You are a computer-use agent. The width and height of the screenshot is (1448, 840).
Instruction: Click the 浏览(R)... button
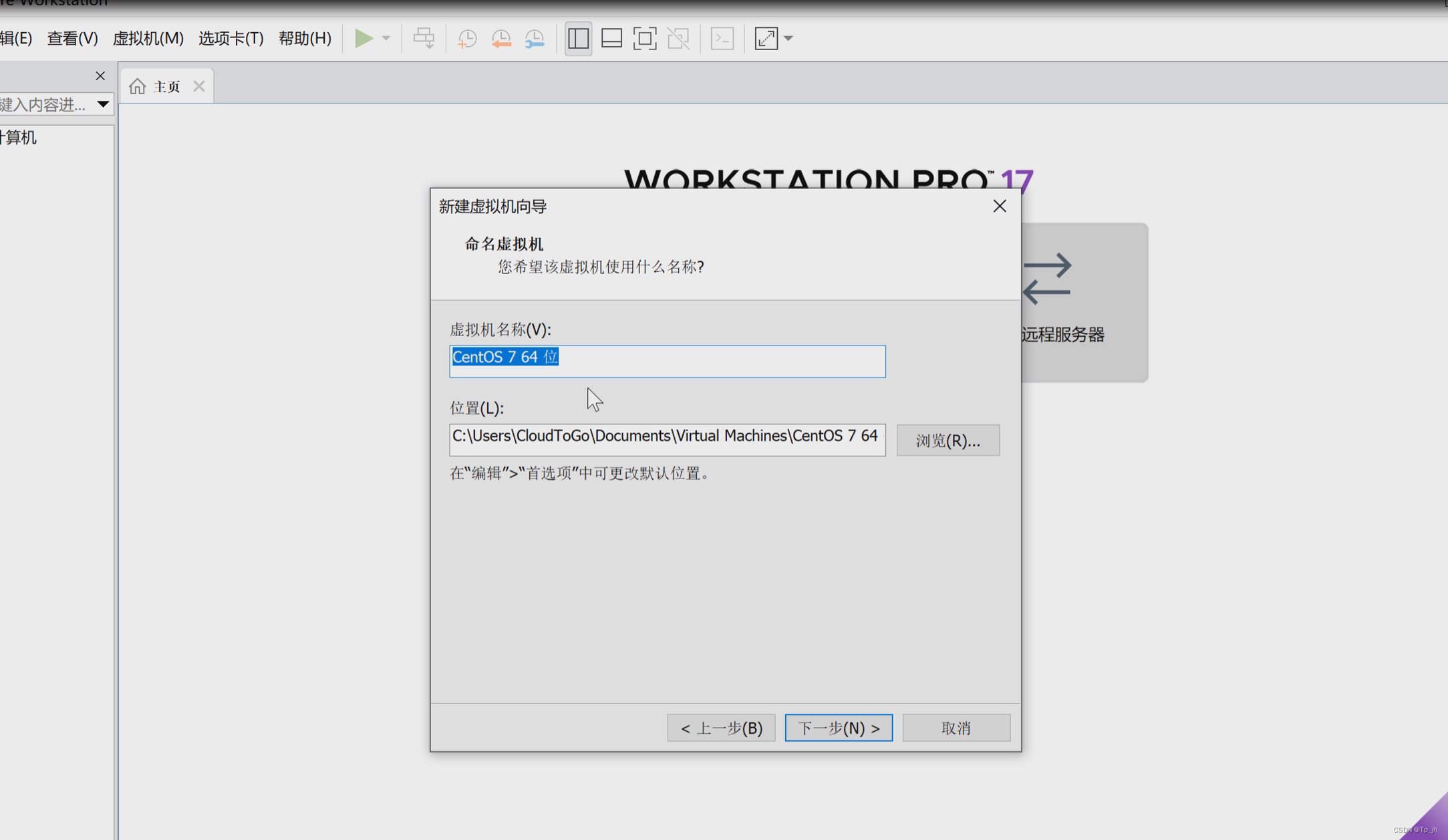[x=948, y=440]
